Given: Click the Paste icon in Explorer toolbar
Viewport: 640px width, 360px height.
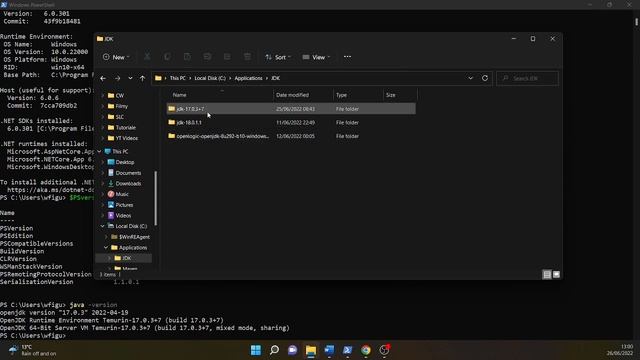Looking at the screenshot, I should tap(187, 57).
